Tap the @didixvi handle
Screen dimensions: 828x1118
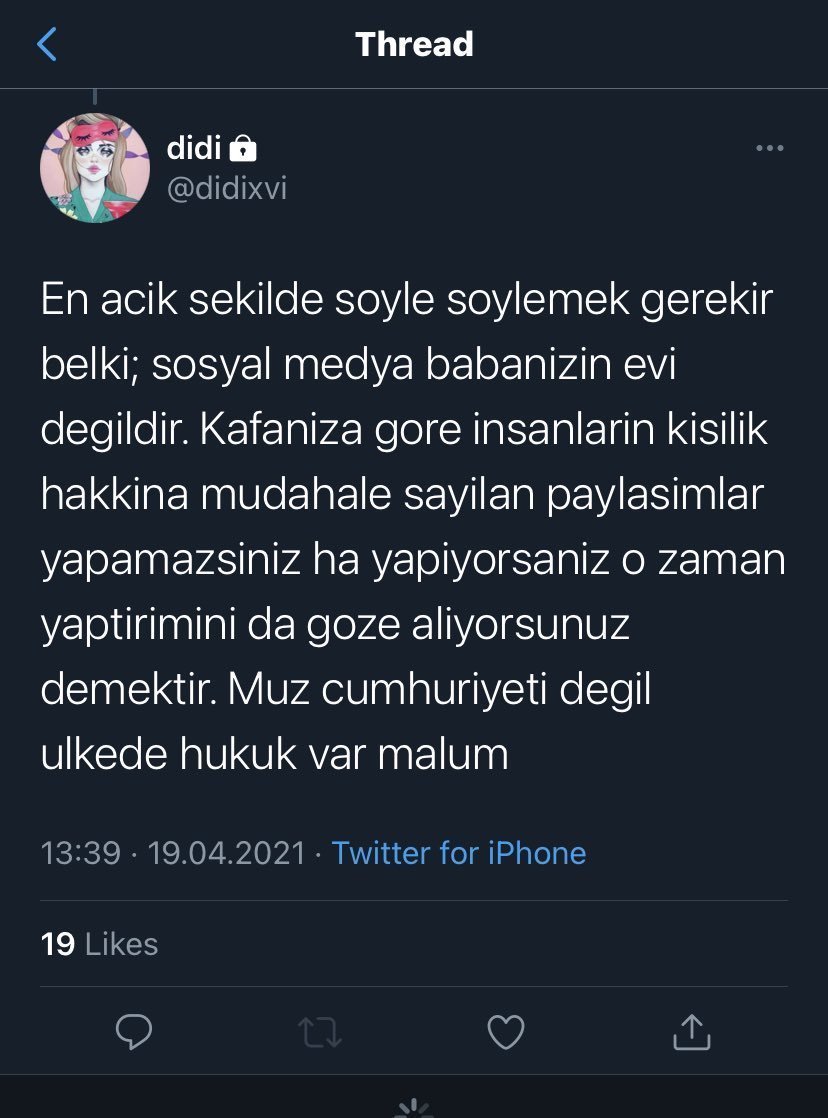(227, 188)
